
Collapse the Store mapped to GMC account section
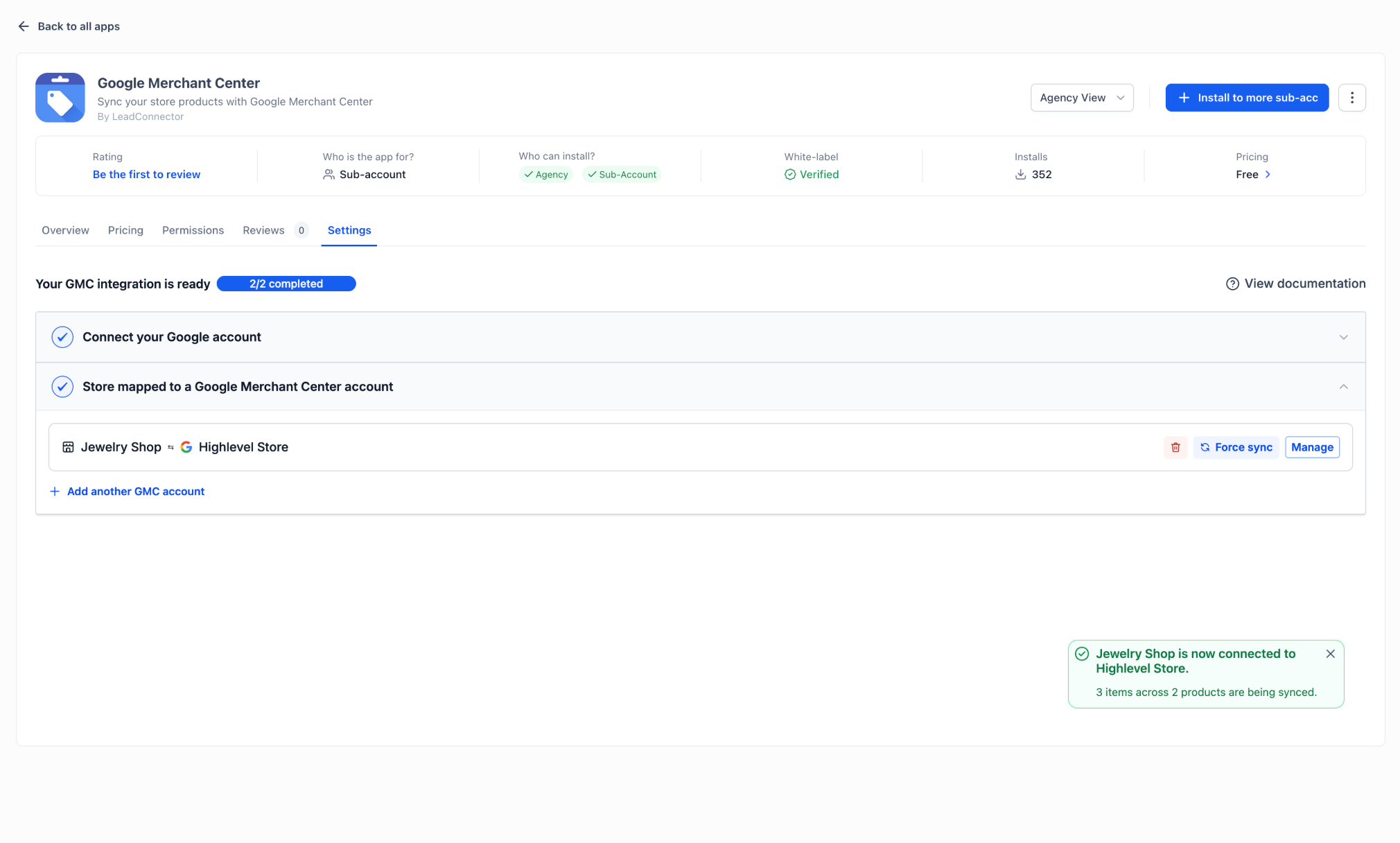click(x=1343, y=387)
